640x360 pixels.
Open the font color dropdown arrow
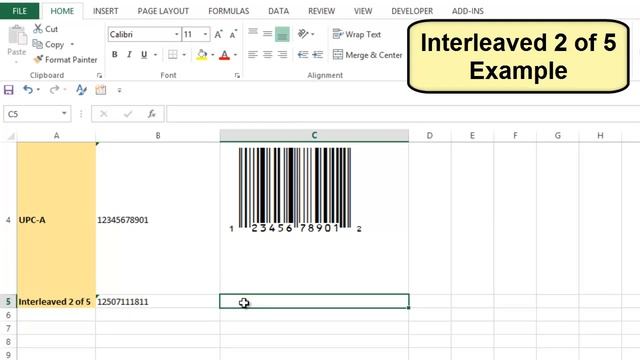(x=235, y=55)
